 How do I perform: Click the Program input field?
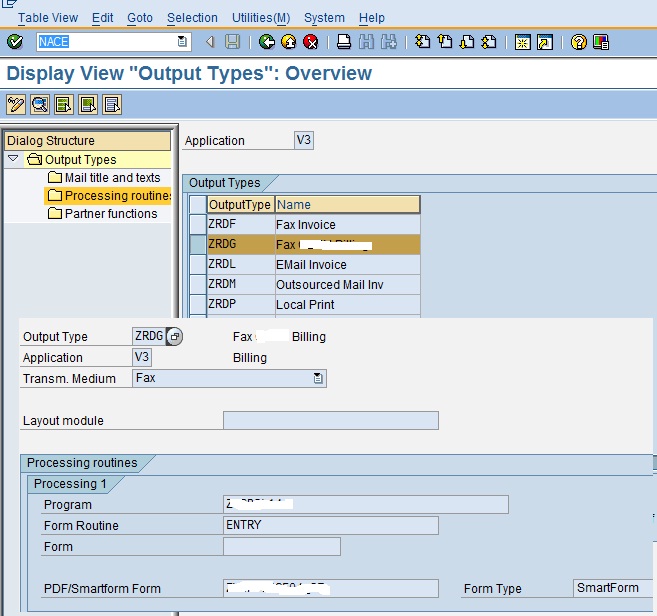click(366, 504)
